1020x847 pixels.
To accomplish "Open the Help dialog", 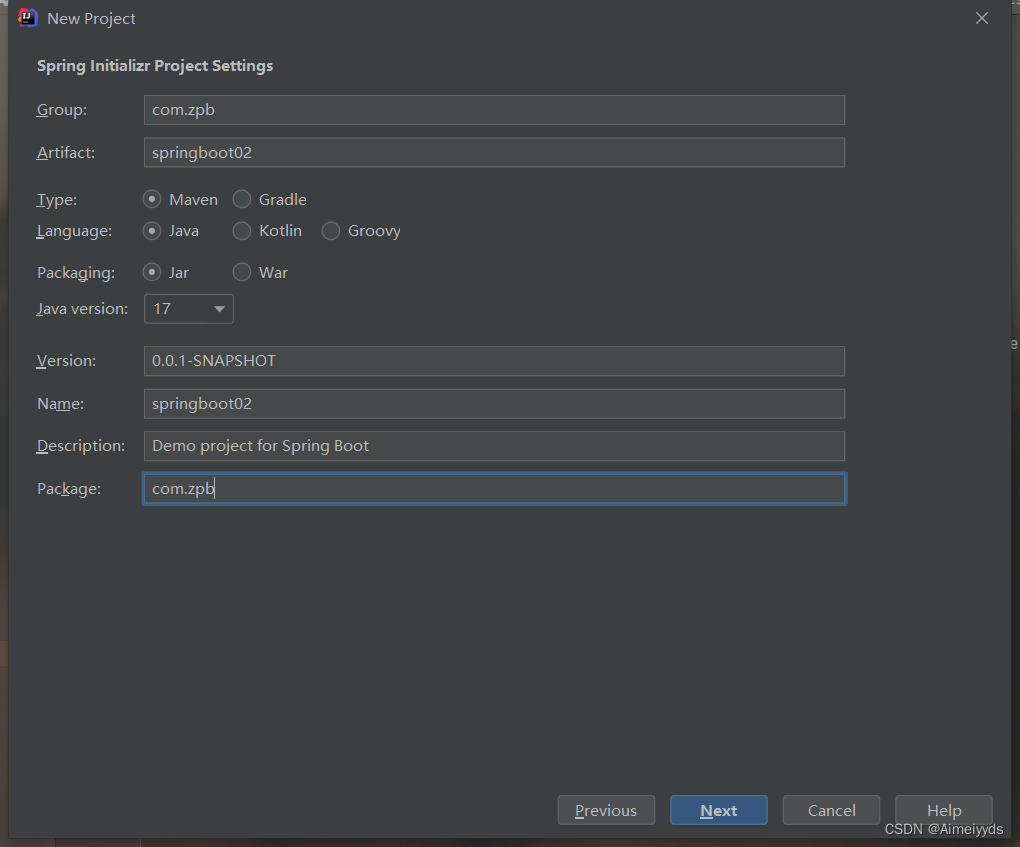I will point(943,810).
